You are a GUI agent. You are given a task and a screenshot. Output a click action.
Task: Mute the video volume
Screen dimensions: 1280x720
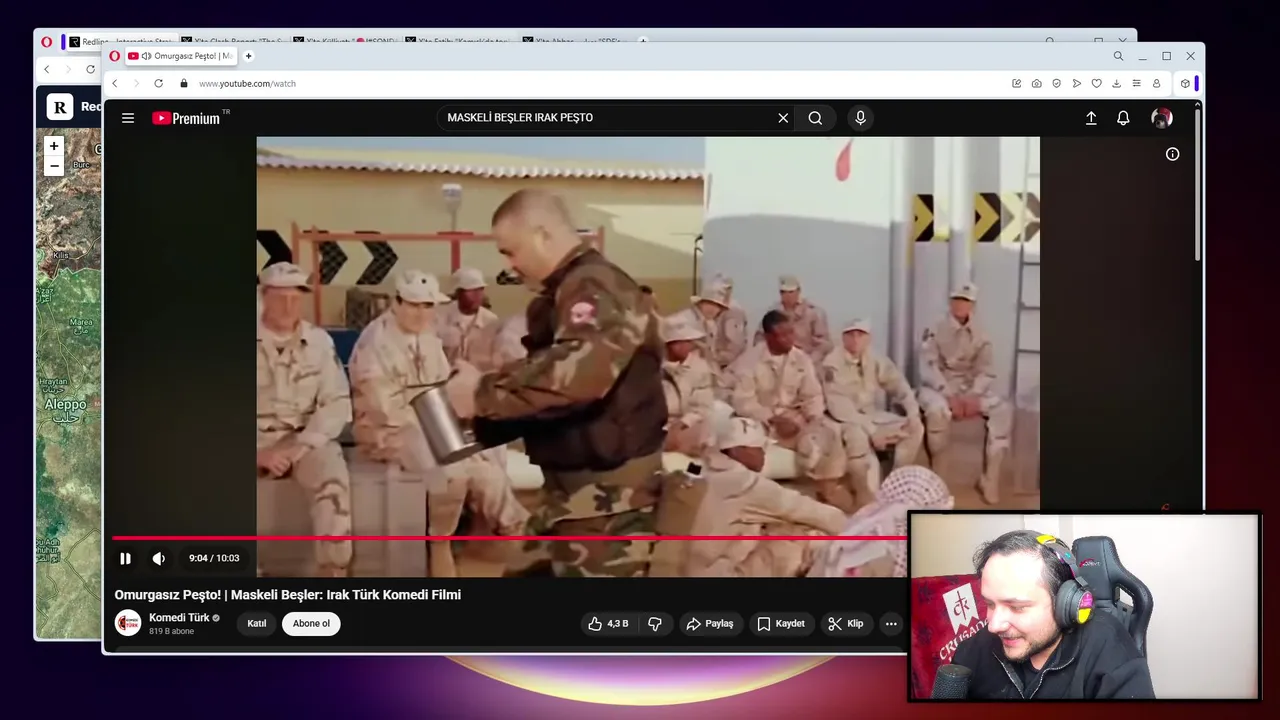[158, 558]
